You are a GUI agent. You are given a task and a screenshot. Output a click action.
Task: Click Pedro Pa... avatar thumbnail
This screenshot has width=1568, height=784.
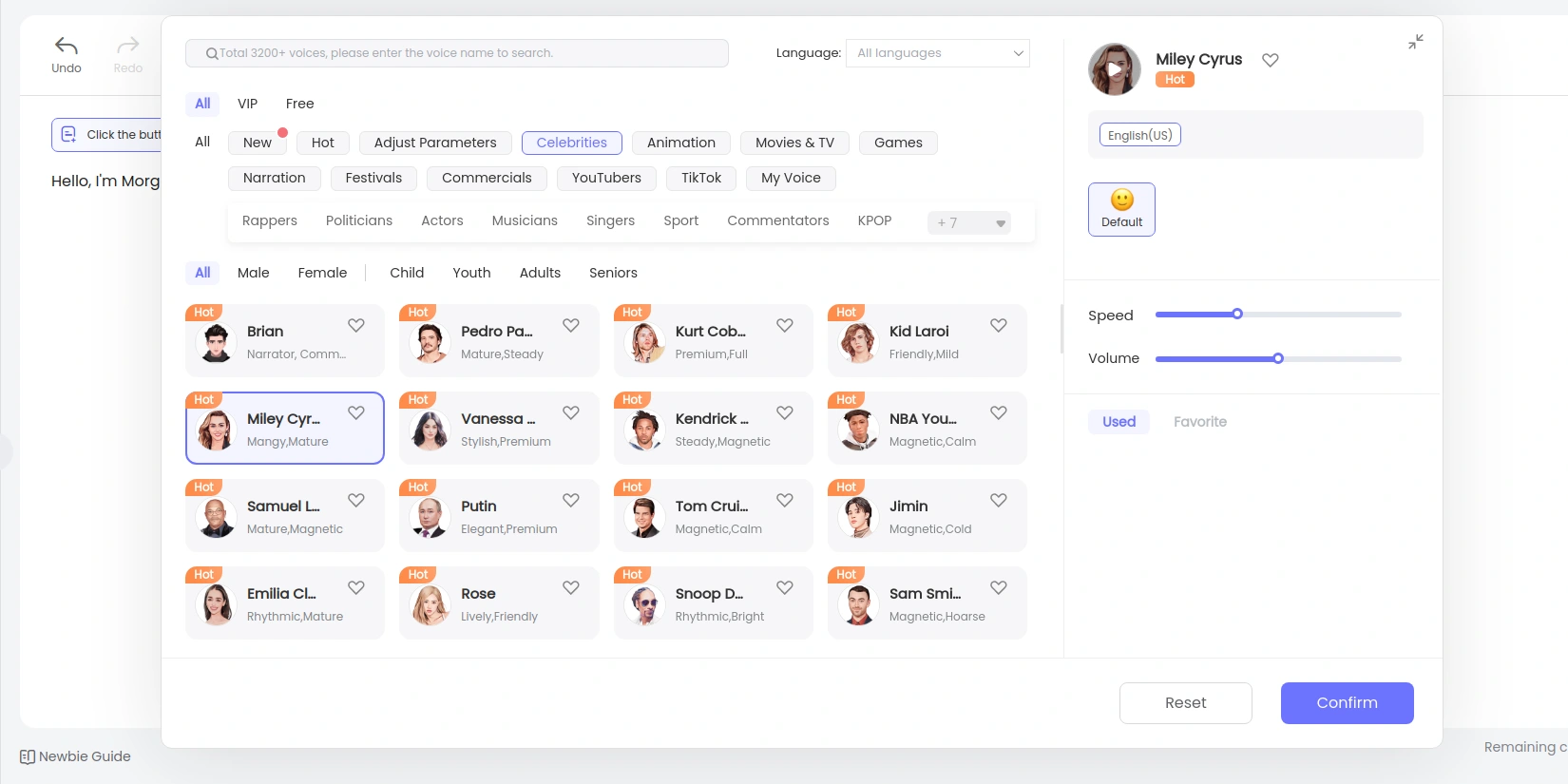pos(430,343)
